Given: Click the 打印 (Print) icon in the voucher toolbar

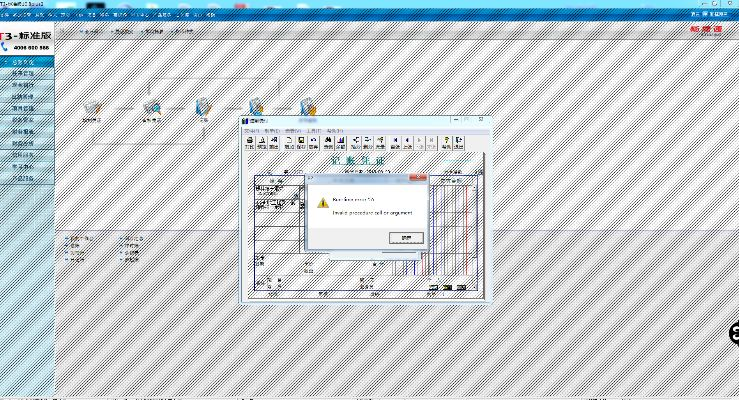Looking at the screenshot, I should [x=249, y=142].
